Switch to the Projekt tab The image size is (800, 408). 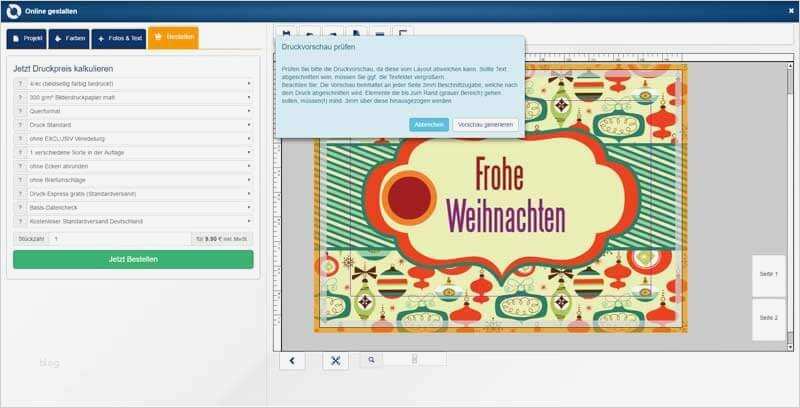(27, 39)
